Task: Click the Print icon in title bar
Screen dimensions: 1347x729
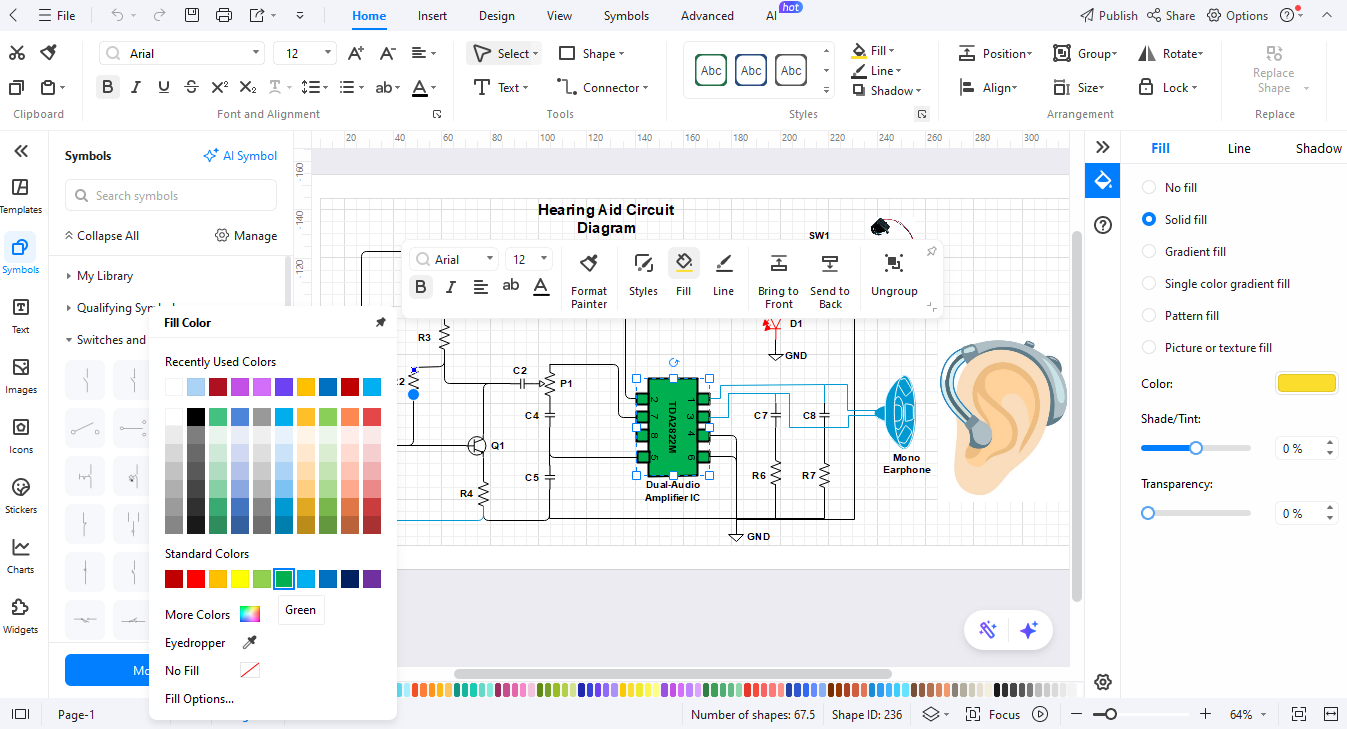Action: [x=224, y=15]
